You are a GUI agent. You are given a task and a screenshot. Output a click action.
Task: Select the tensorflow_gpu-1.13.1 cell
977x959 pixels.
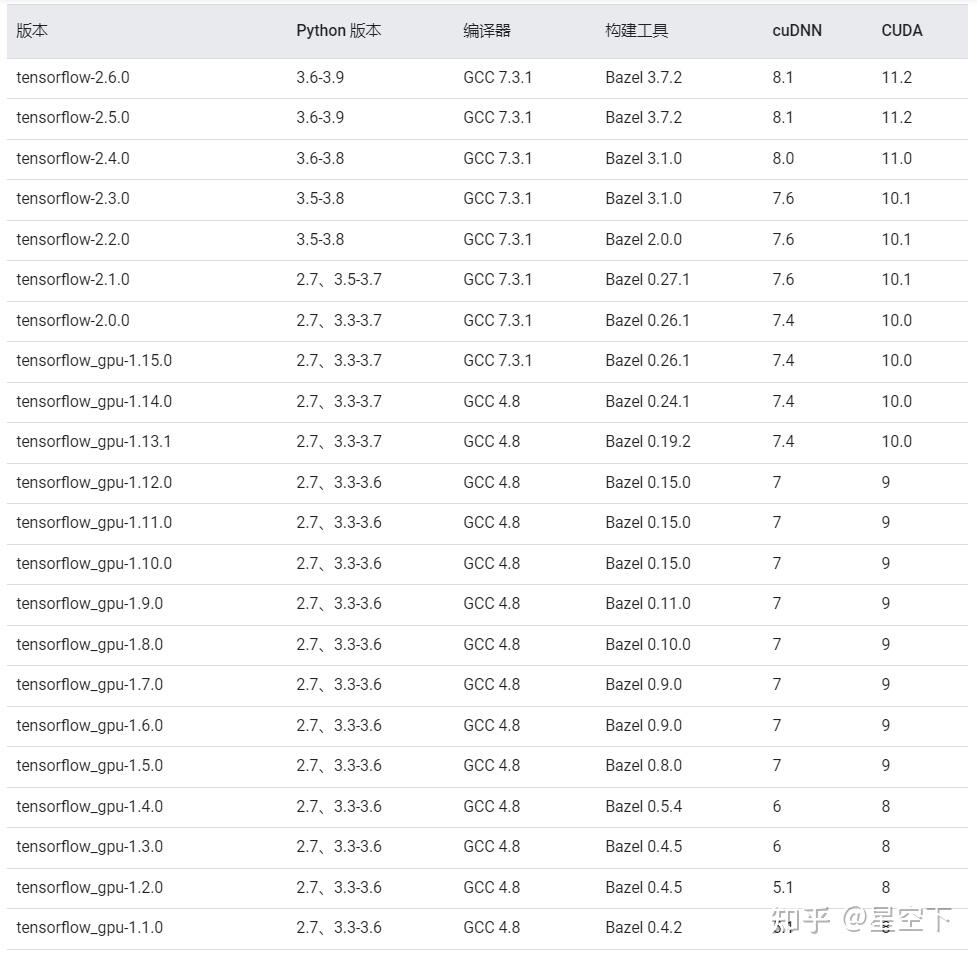coord(93,442)
